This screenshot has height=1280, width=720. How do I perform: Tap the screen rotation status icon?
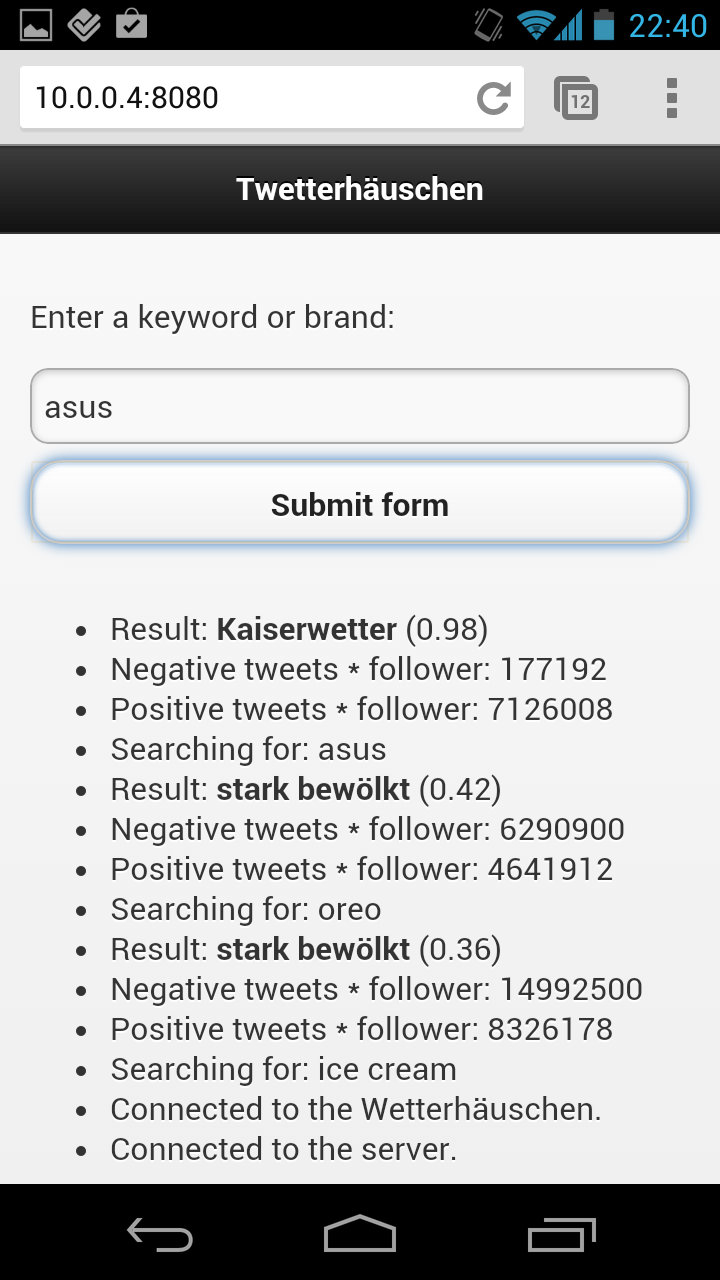[x=489, y=24]
